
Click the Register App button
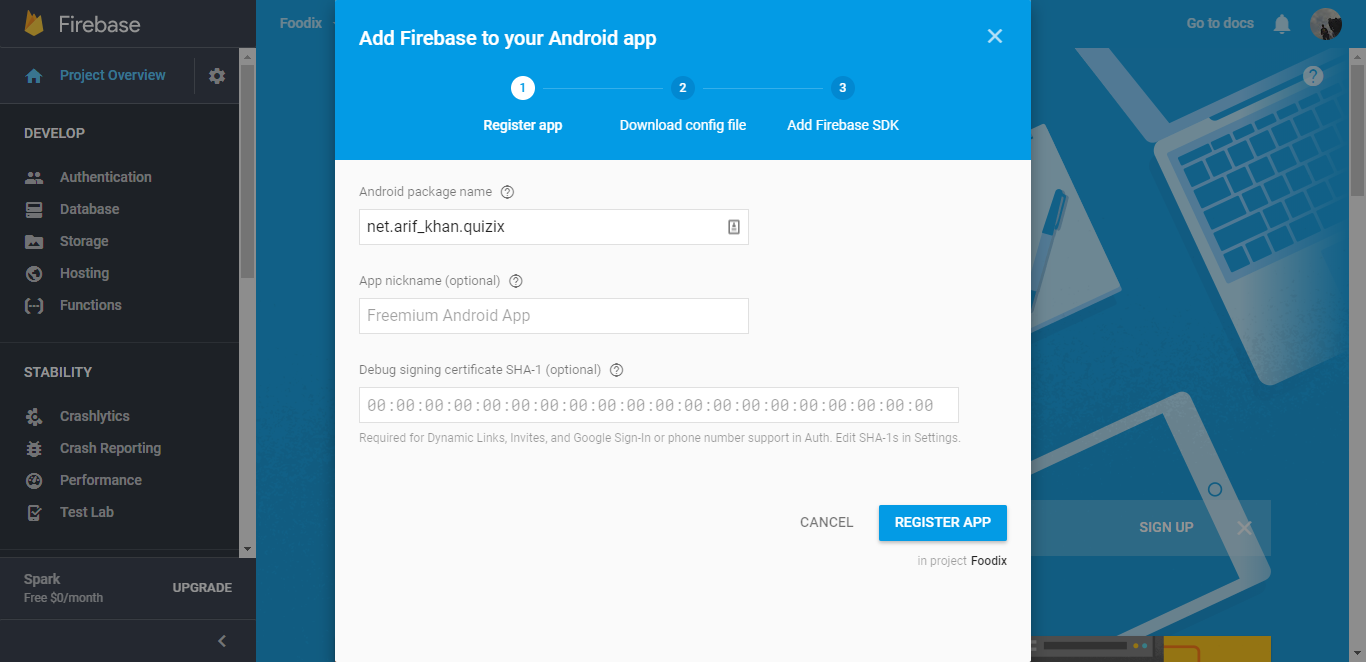click(x=943, y=522)
